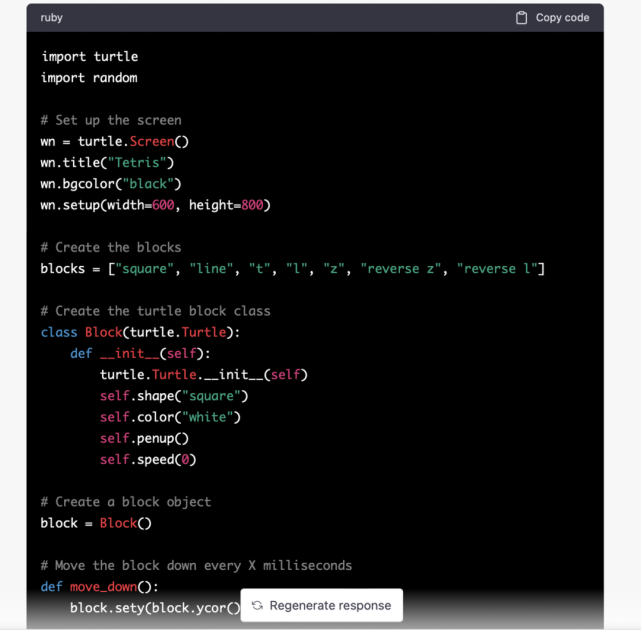
Task: Click the 'class Block(turtle.Turtle):' line
Action: coord(140,332)
